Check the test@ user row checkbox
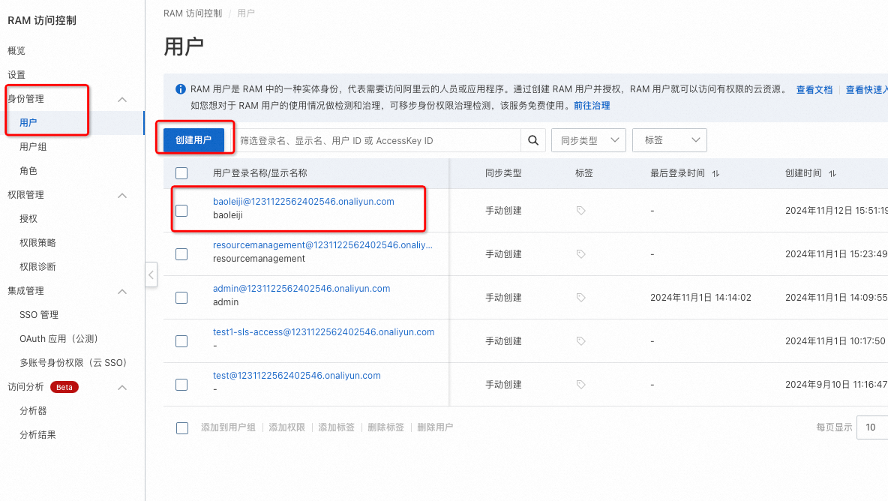The width and height of the screenshot is (888, 502). [x=182, y=385]
